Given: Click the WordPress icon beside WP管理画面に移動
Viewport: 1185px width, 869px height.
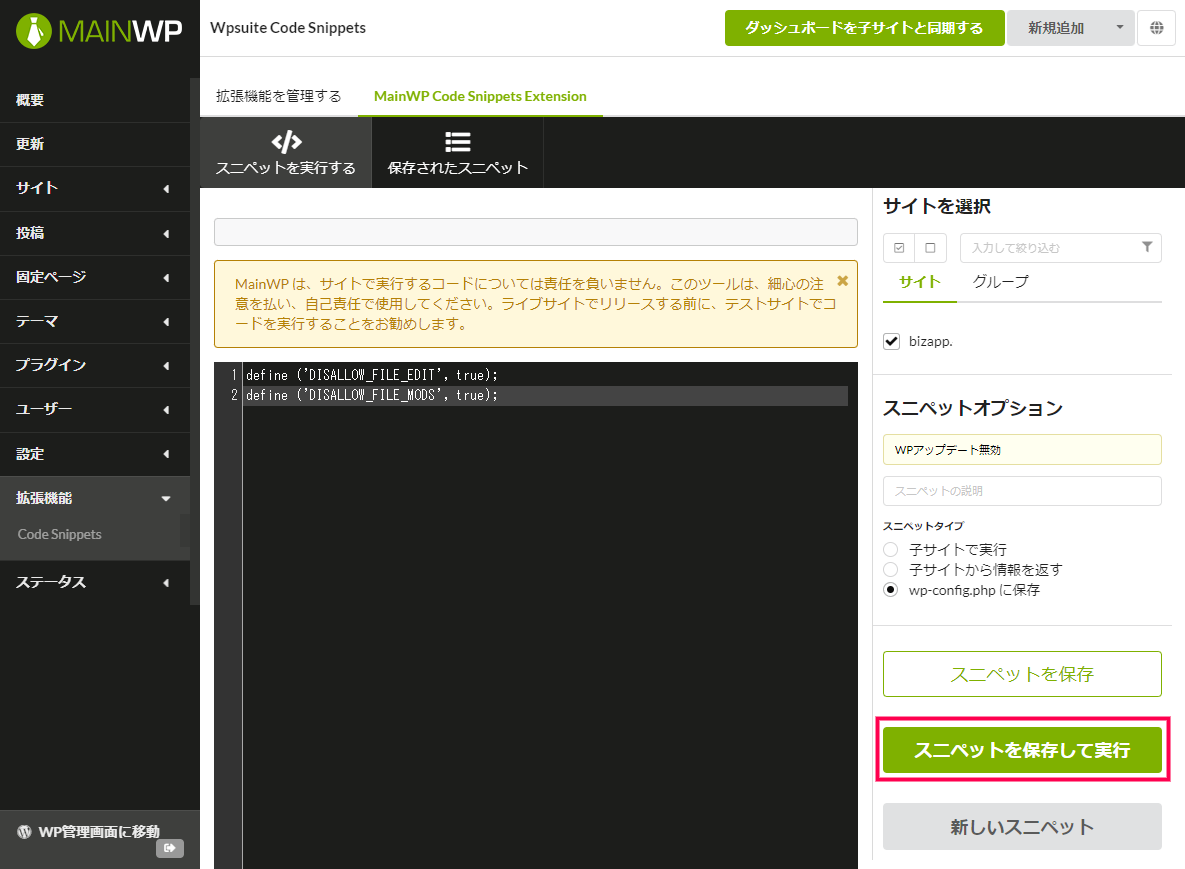Looking at the screenshot, I should (x=24, y=832).
